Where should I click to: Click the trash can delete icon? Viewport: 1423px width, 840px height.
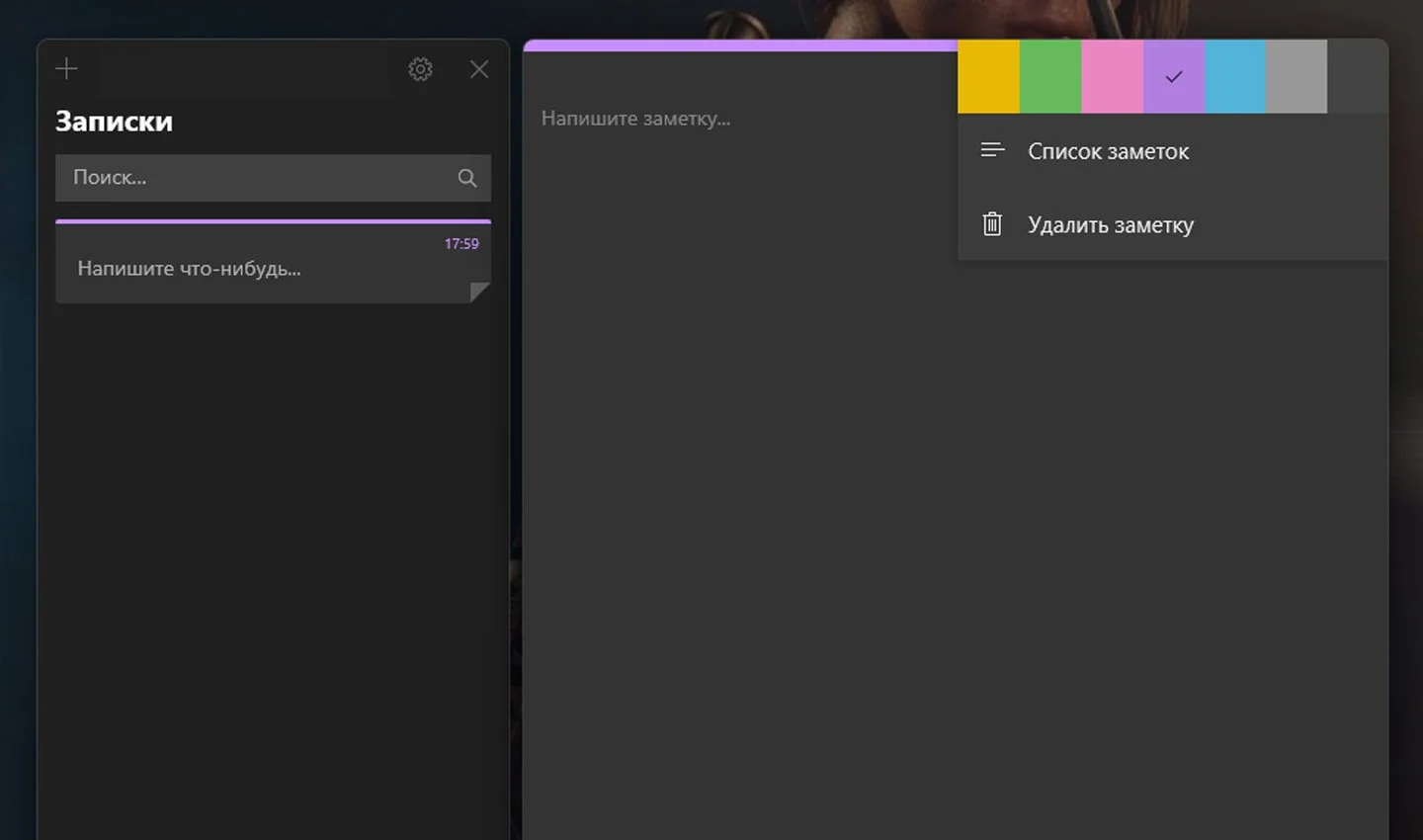(x=992, y=224)
